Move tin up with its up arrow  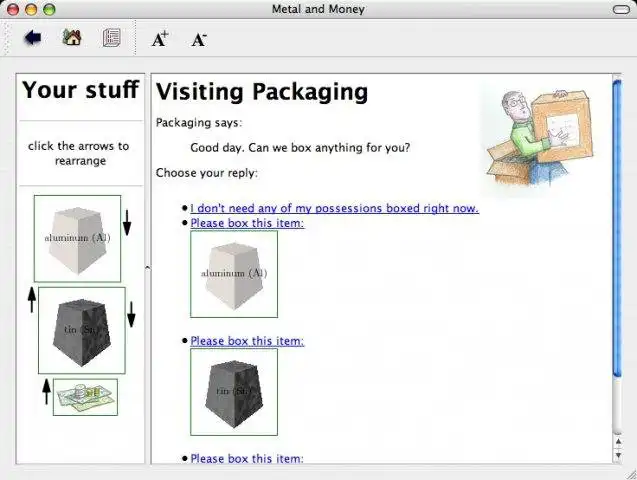click(x=32, y=300)
